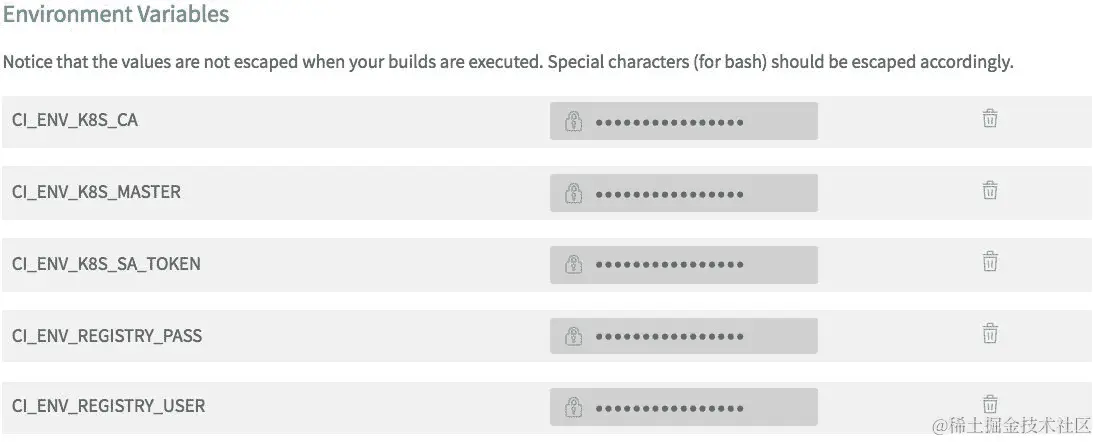Delete the CI_ENV_REGISTRY_PASS variable
Viewport: 1098px width, 442px height.
pos(989,334)
